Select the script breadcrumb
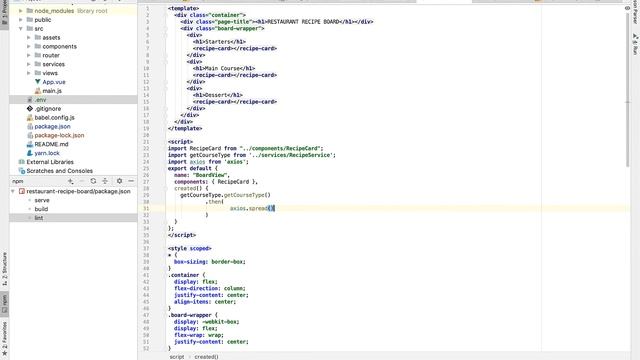This screenshot has height=360, width=640. pyautogui.click(x=177, y=357)
